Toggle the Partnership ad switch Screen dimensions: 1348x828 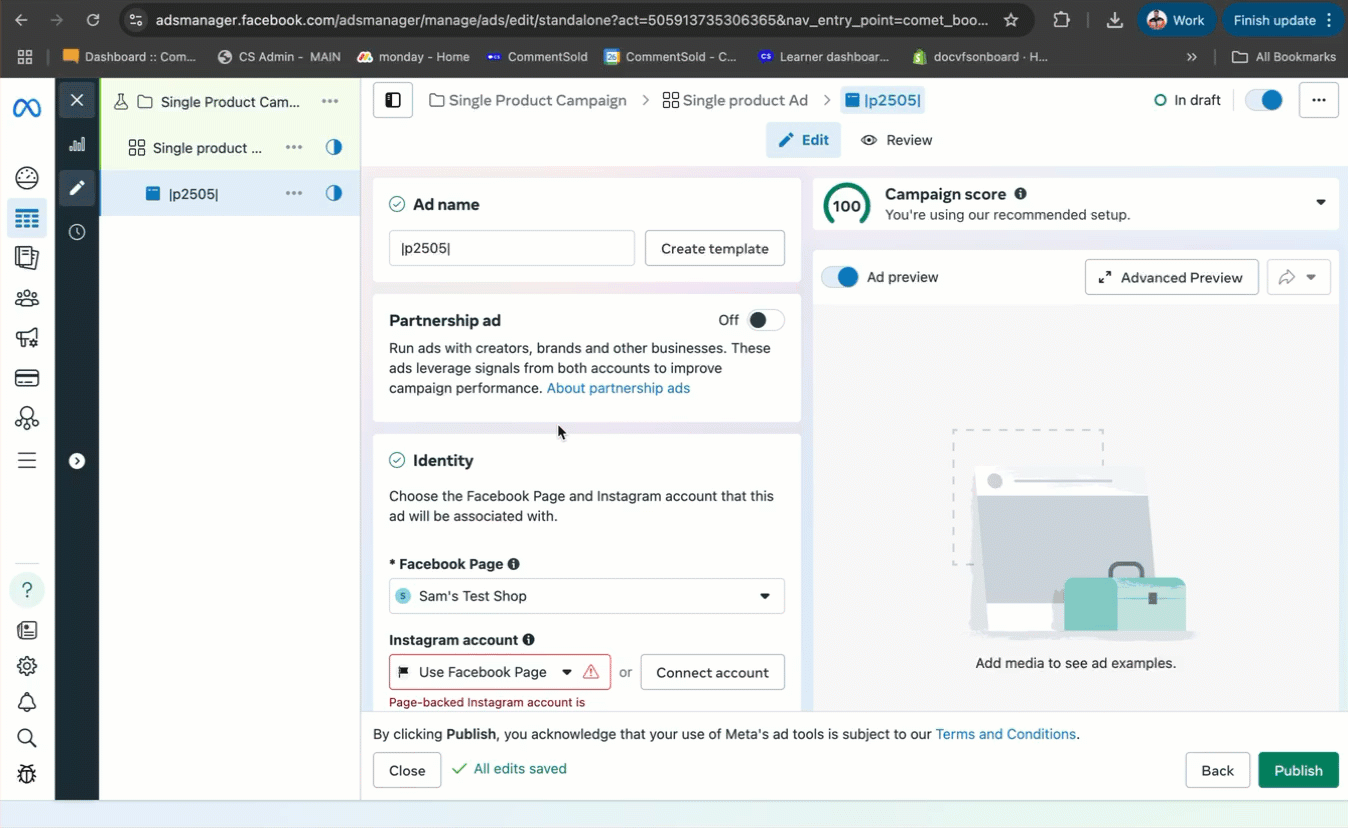[765, 320]
